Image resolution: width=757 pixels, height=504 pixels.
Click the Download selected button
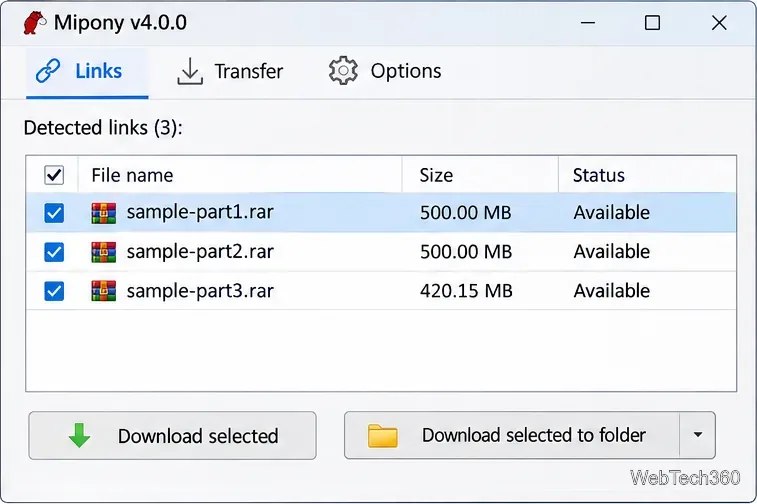(x=172, y=435)
